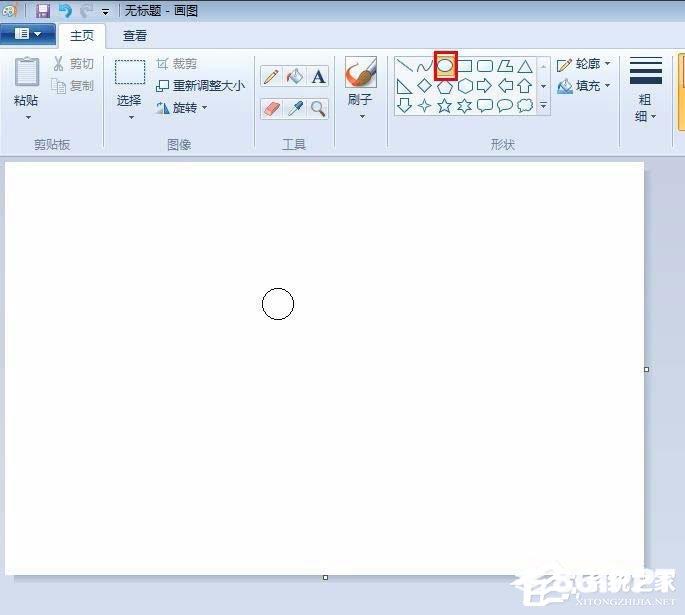Pick the Cloud callout shape

click(x=525, y=105)
